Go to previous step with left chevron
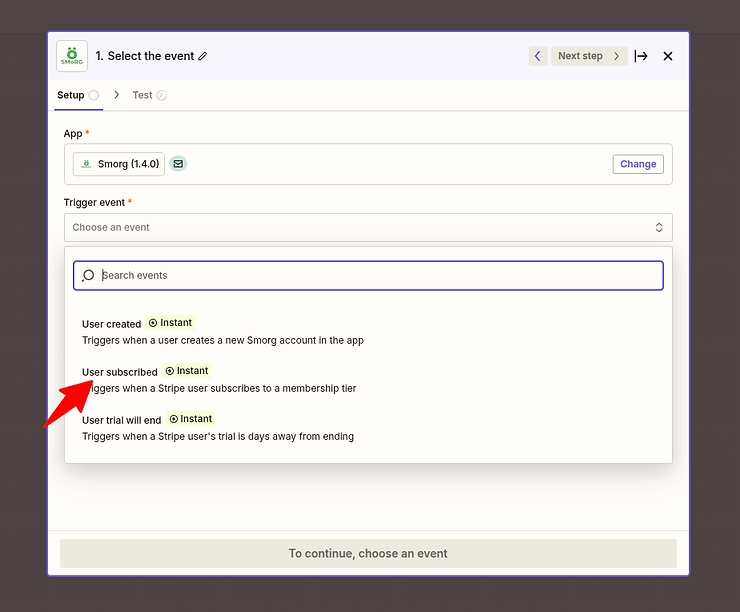Screen dimensions: 740x612 tap(538, 56)
